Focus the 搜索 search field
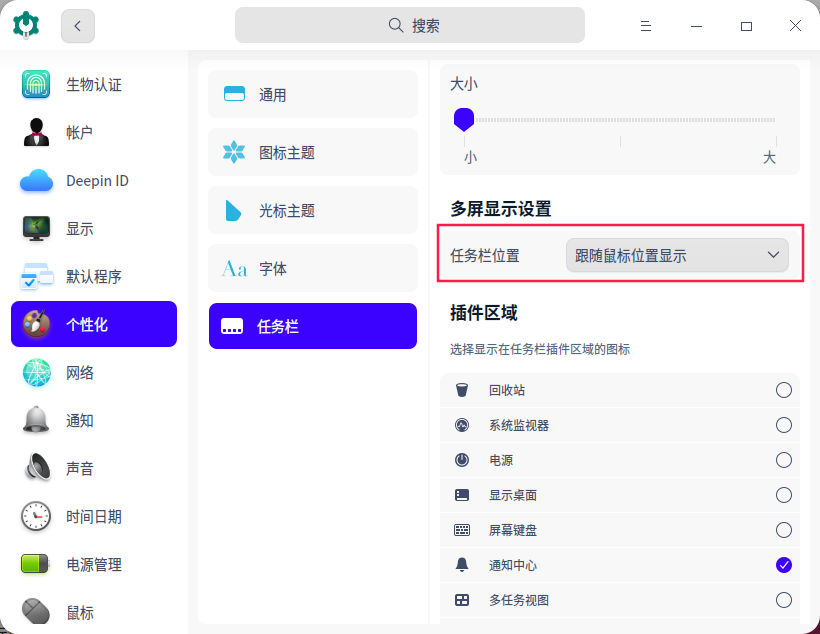This screenshot has height=634, width=820. pos(409,25)
